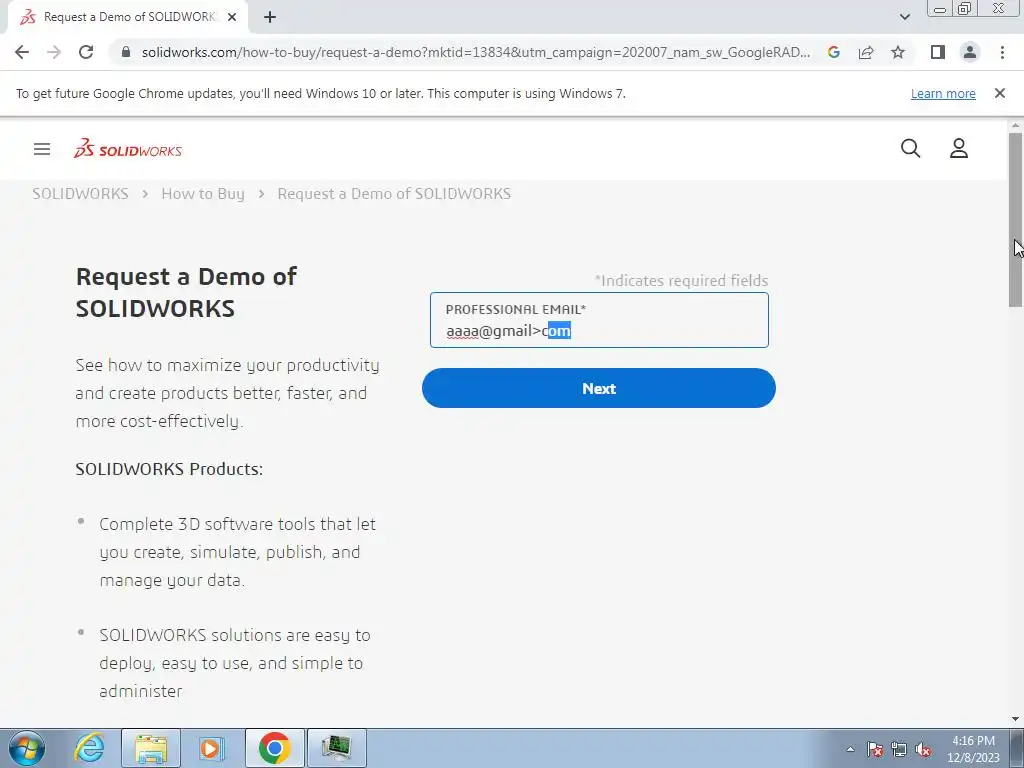Bookmark this page with the star icon
This screenshot has height=768, width=1024.
[898, 52]
